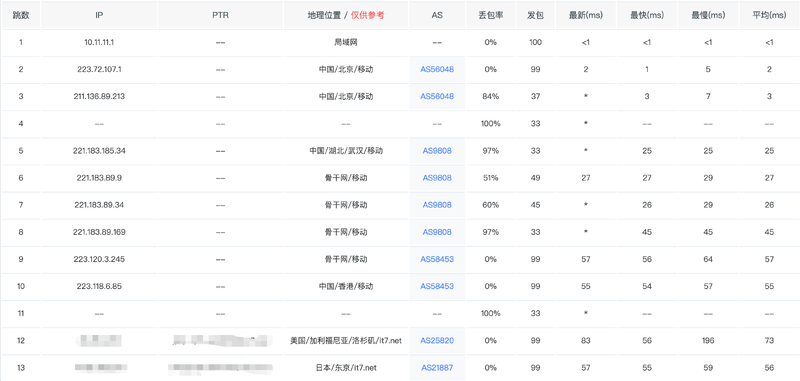Click the 60% packet loss value

click(x=490, y=205)
